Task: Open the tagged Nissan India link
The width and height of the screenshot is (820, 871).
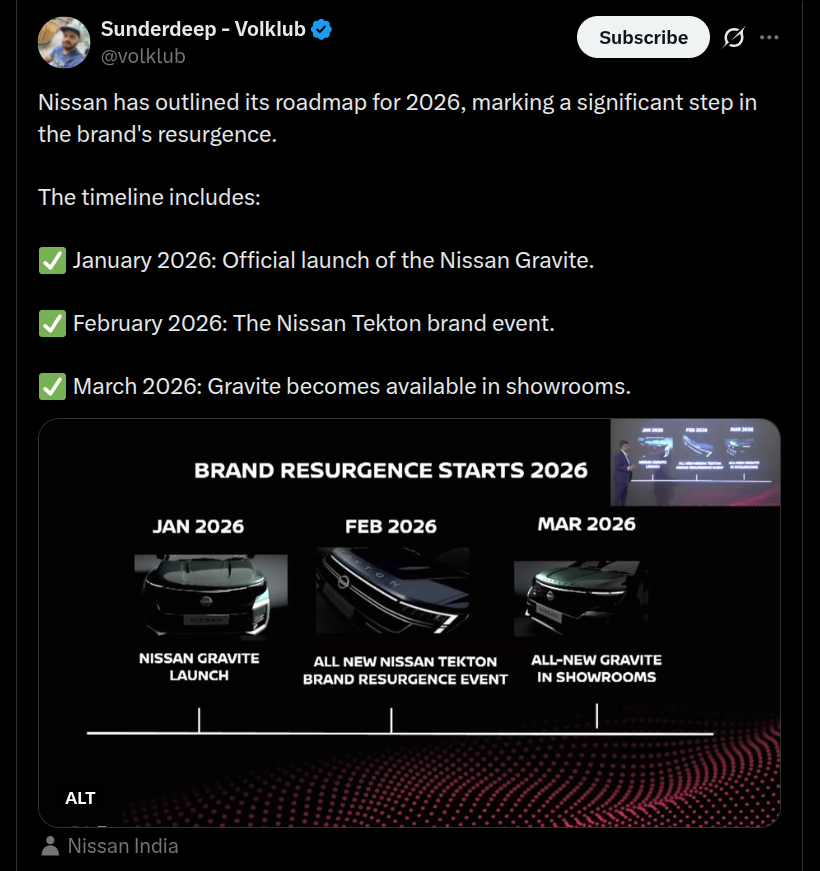Action: (x=123, y=846)
